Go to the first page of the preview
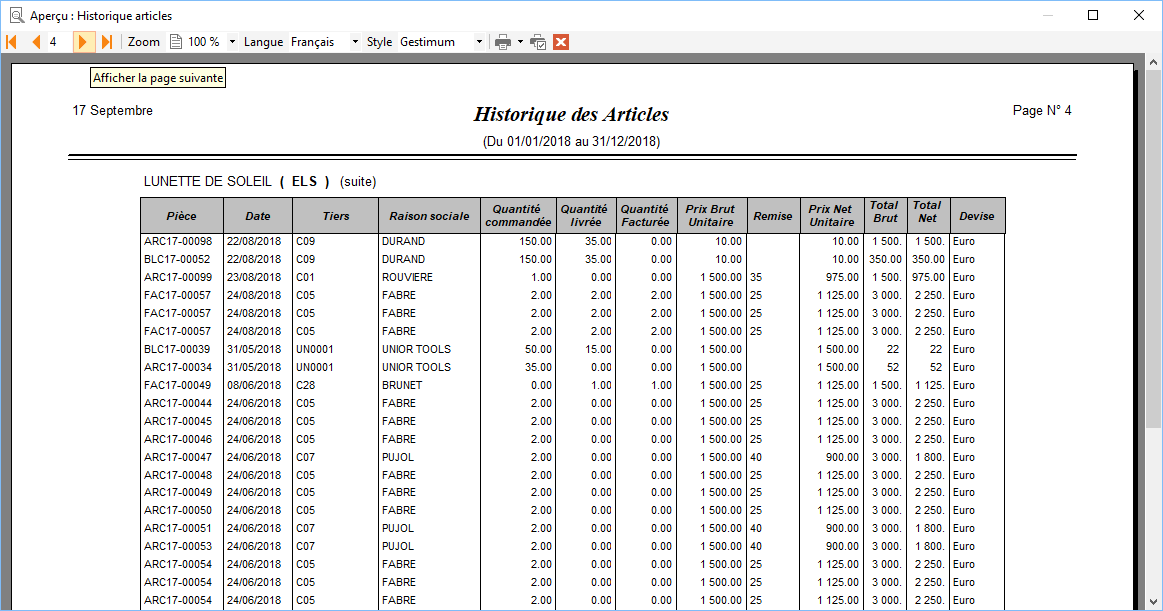 [x=12, y=42]
